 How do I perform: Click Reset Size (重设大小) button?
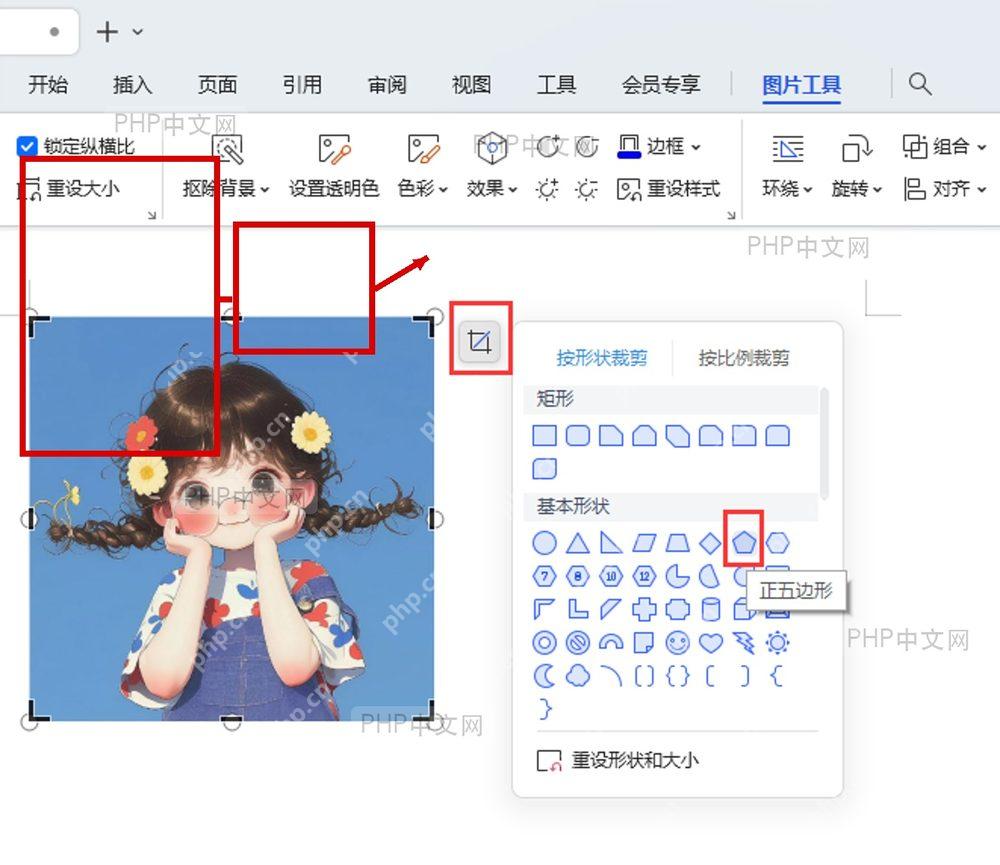(x=68, y=189)
